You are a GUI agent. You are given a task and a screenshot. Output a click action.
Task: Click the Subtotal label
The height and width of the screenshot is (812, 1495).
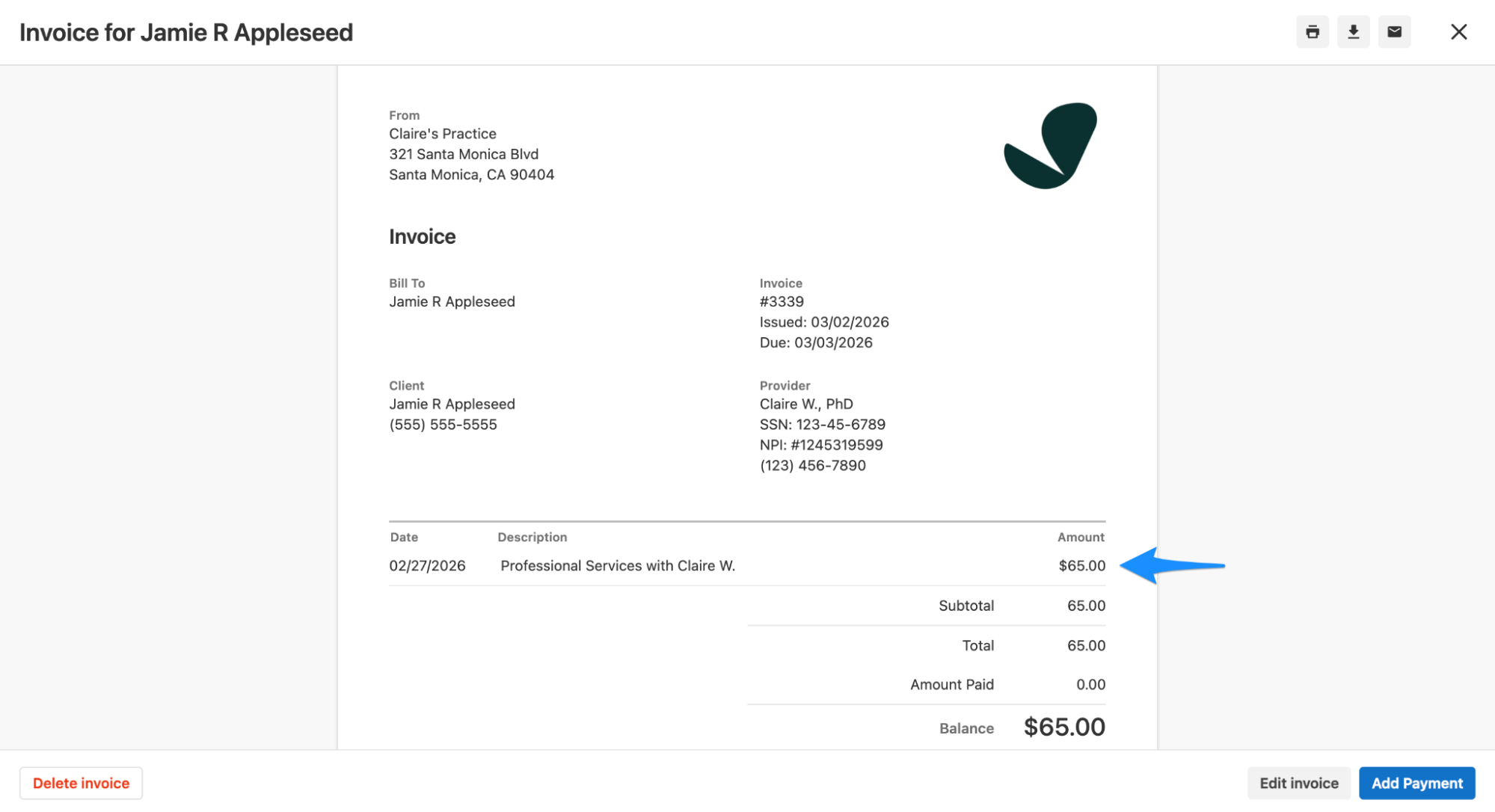click(966, 606)
